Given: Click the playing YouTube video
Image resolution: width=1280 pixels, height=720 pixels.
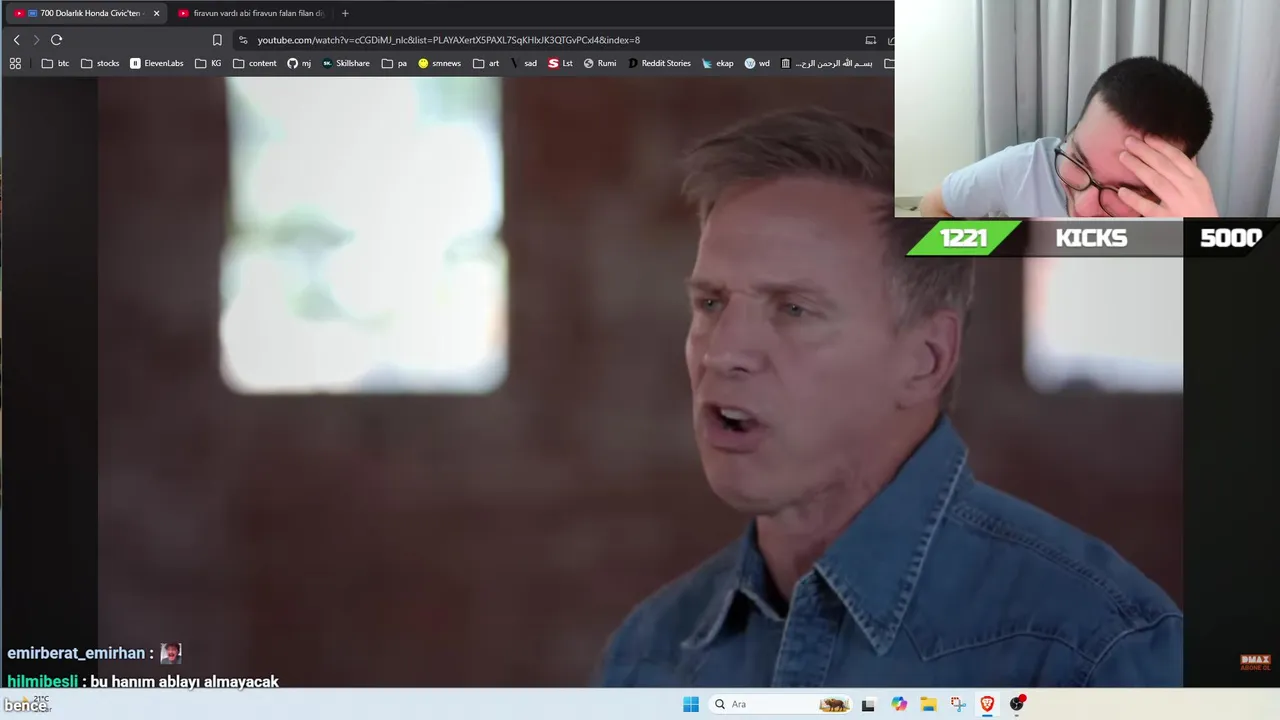Looking at the screenshot, I should click(640, 382).
